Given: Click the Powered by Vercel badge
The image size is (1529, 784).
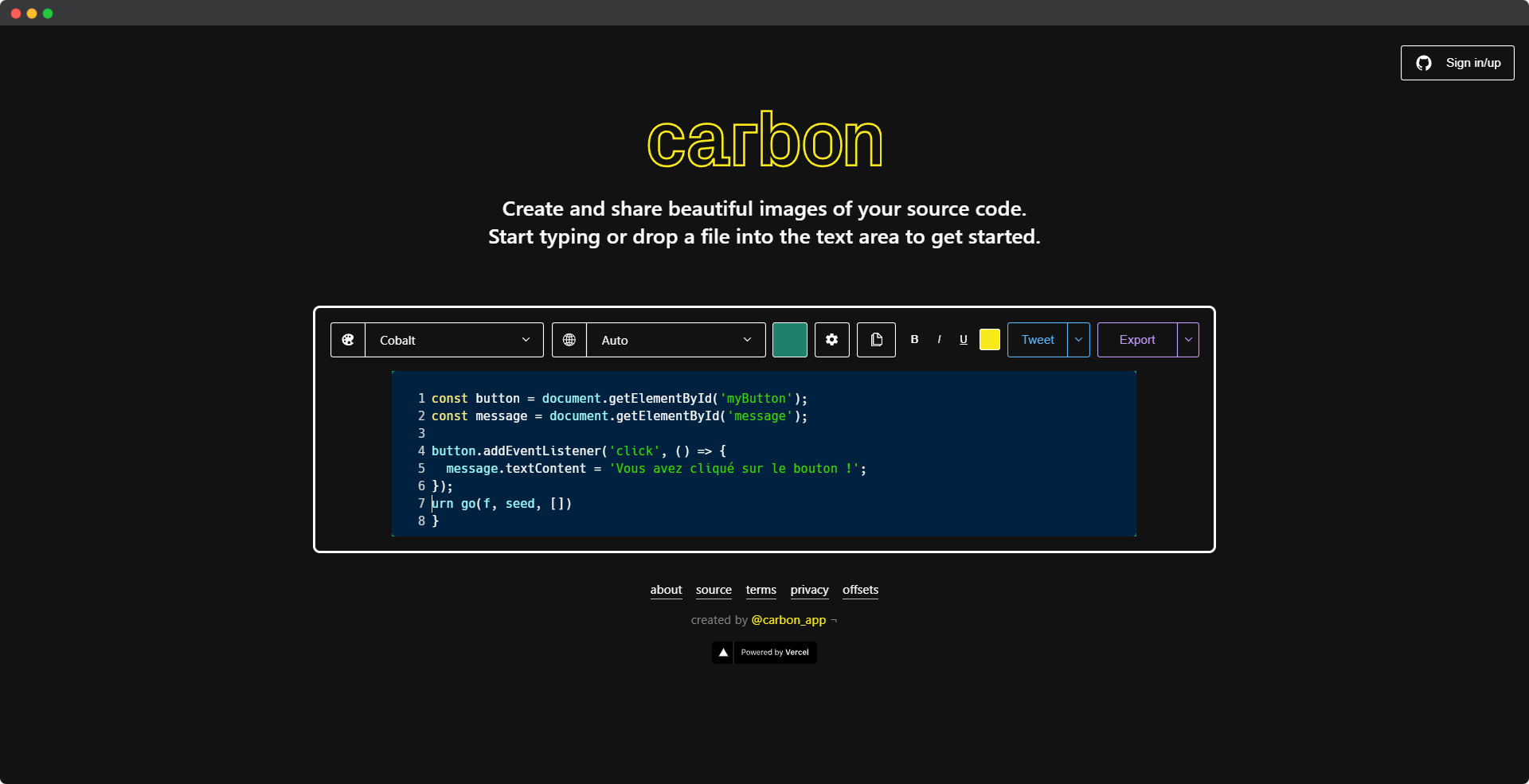Looking at the screenshot, I should tap(764, 653).
